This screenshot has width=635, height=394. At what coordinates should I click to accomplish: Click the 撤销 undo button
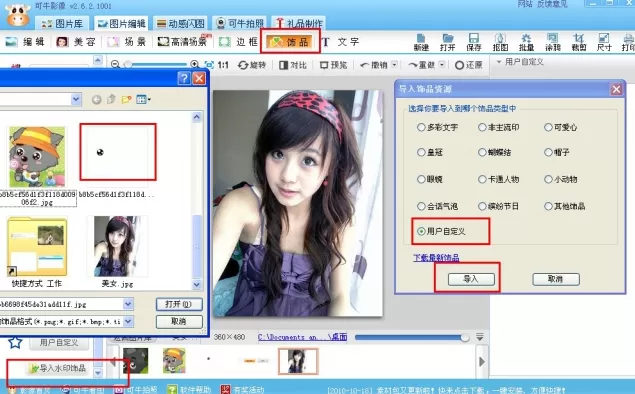[374, 65]
